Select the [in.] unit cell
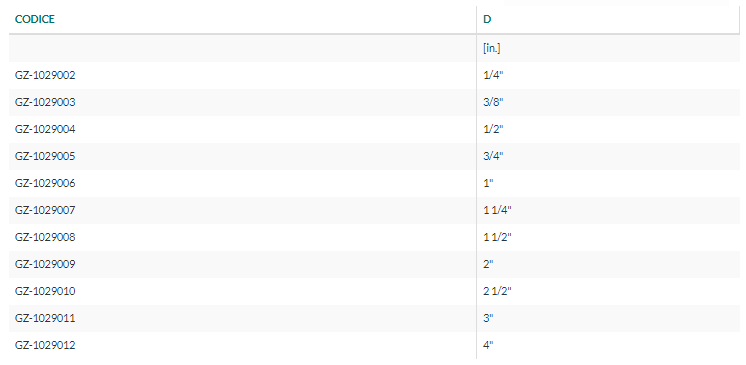The height and width of the screenshot is (365, 746). pos(492,48)
